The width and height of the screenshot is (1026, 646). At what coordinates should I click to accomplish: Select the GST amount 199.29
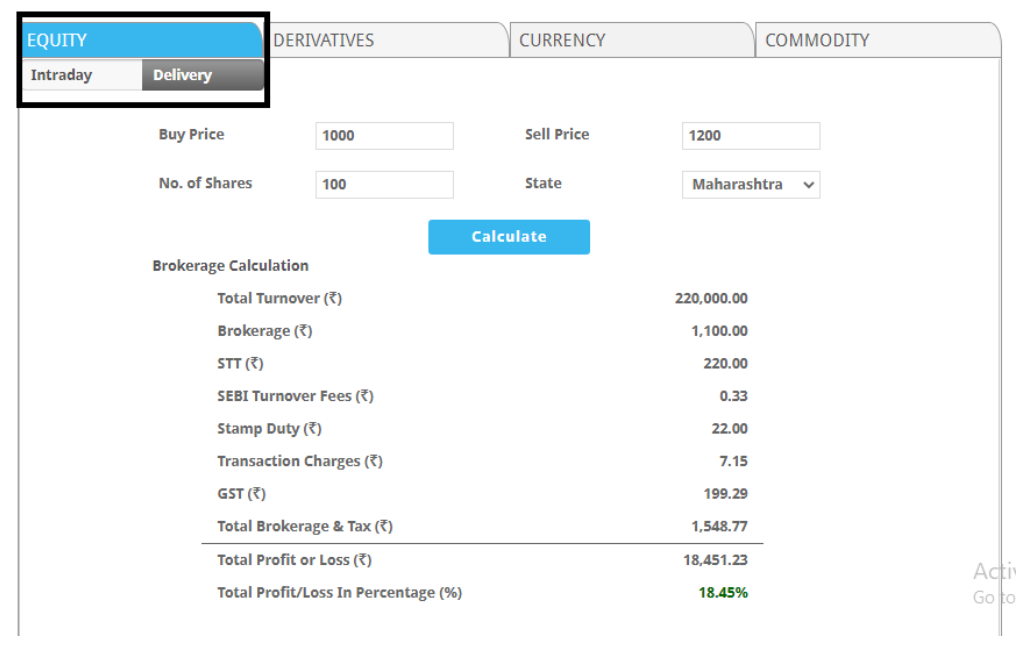(x=725, y=494)
